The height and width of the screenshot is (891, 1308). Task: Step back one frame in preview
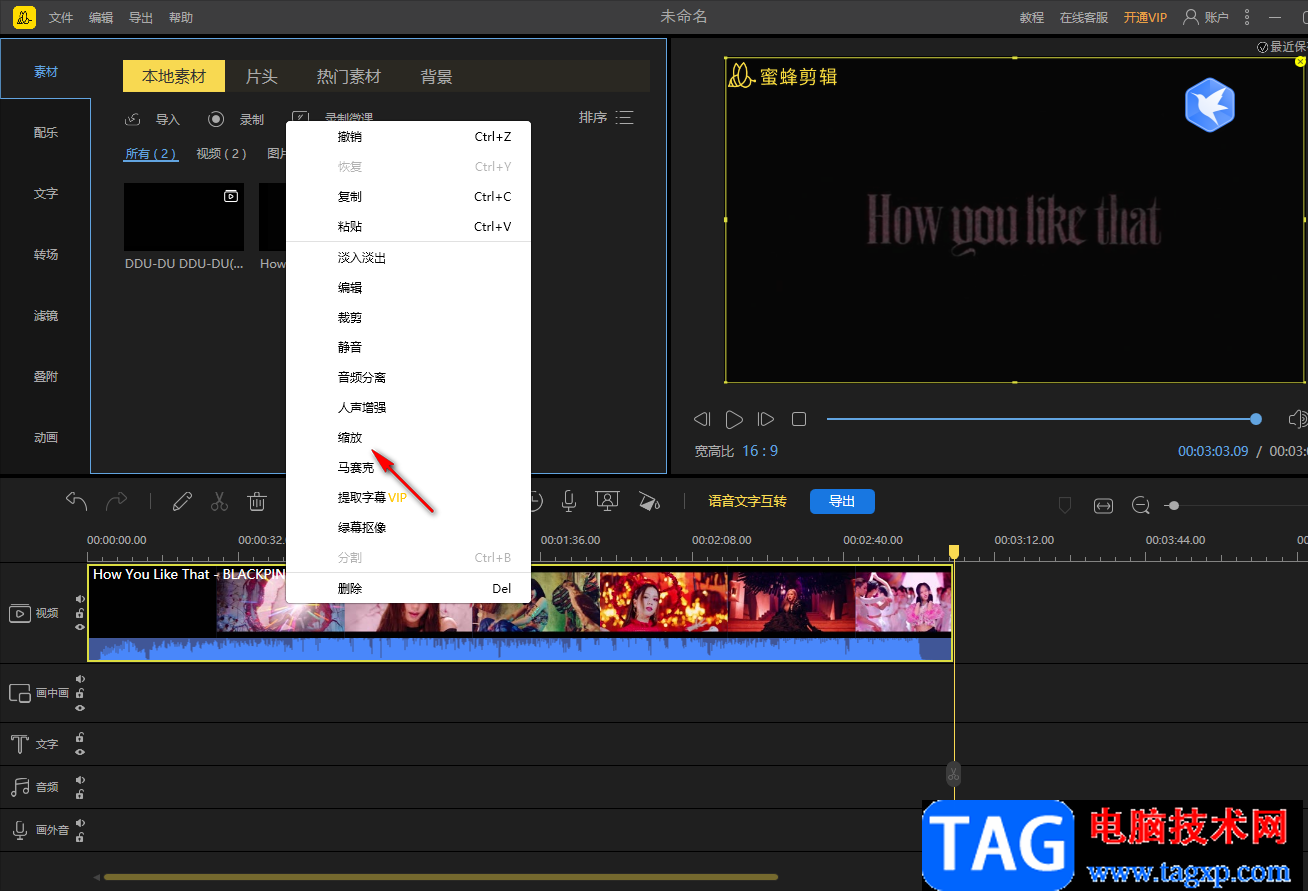[702, 419]
